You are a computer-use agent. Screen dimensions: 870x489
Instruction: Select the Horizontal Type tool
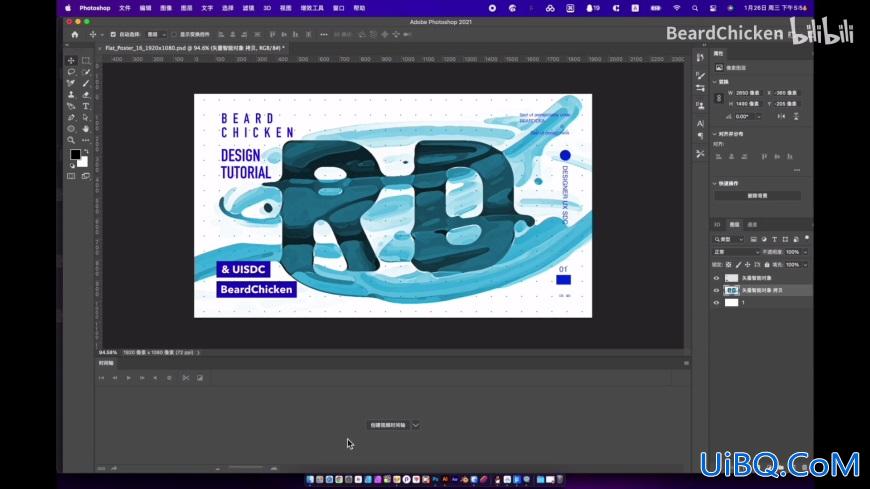(85, 106)
